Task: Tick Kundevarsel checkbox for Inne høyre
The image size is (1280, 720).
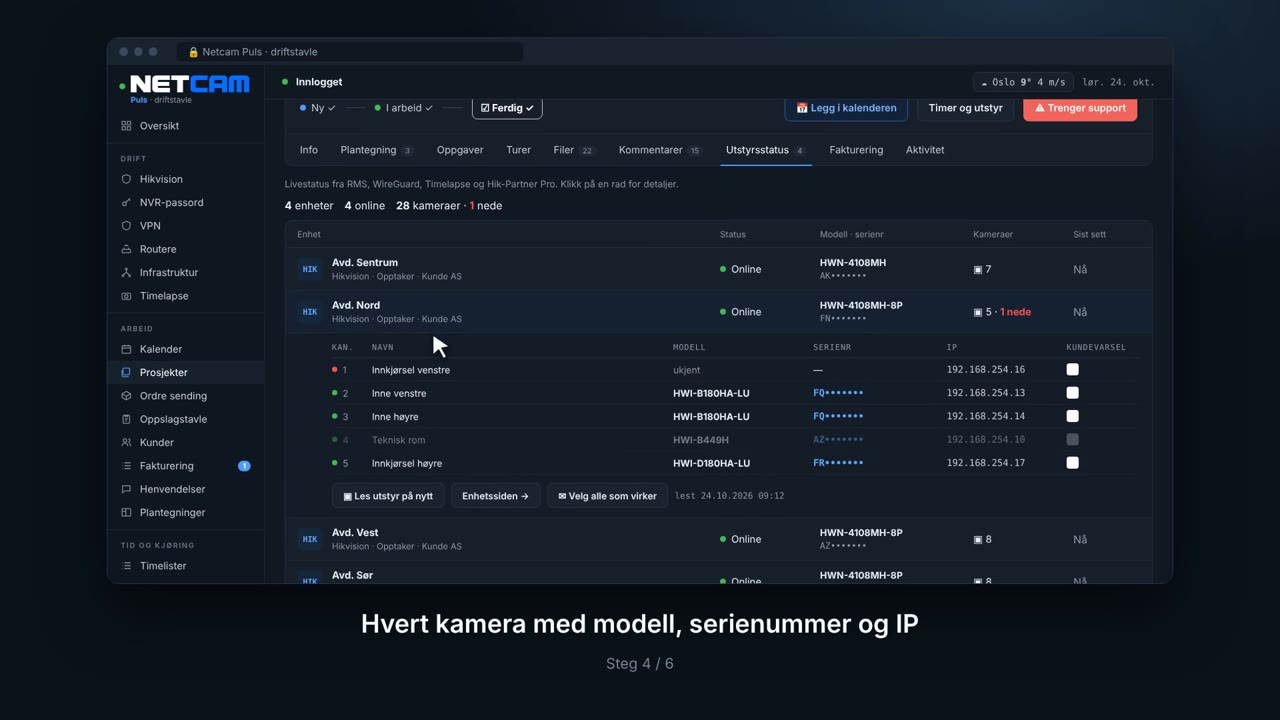Action: click(1072, 416)
